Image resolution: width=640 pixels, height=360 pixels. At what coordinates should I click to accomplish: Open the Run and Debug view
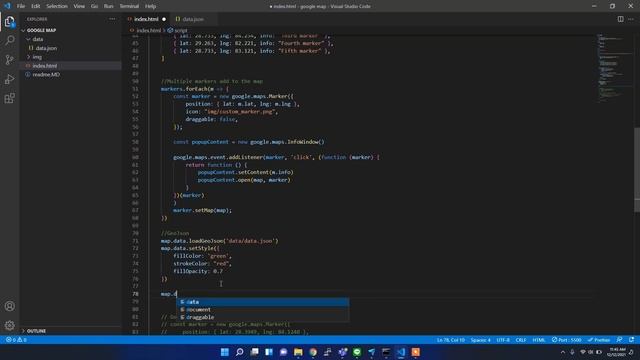pos(9,79)
